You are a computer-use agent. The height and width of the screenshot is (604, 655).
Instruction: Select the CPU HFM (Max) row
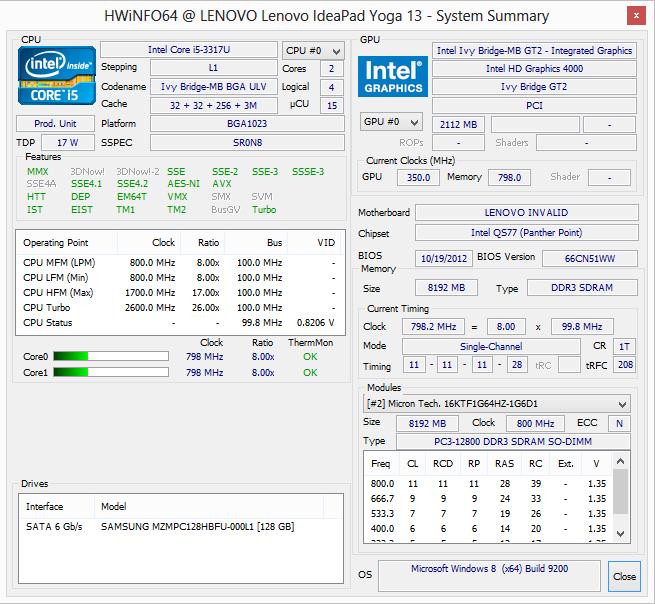(180, 293)
